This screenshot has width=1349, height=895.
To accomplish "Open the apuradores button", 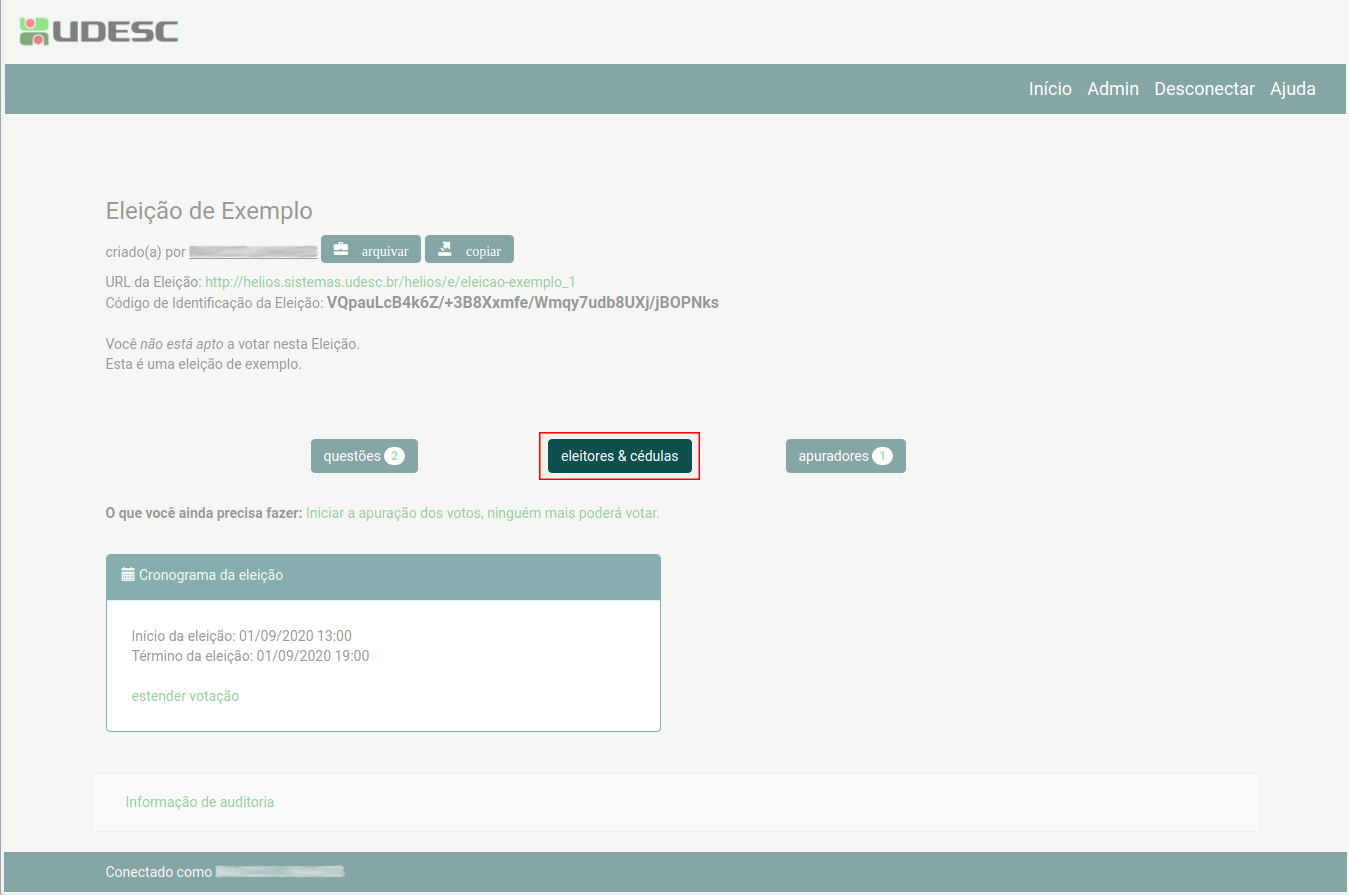I will click(x=845, y=456).
